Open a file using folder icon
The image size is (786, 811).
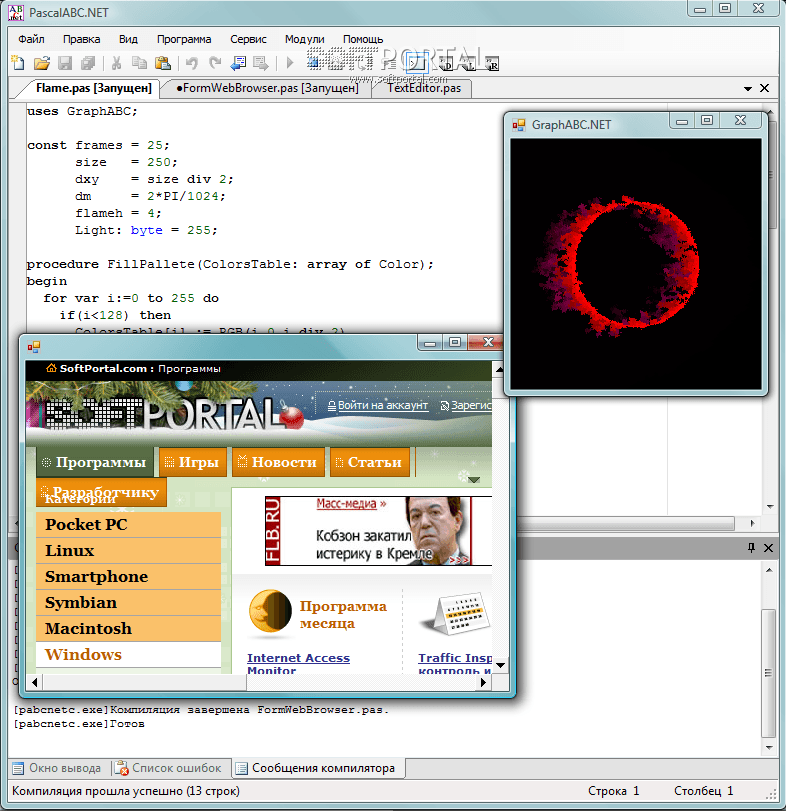click(x=41, y=63)
